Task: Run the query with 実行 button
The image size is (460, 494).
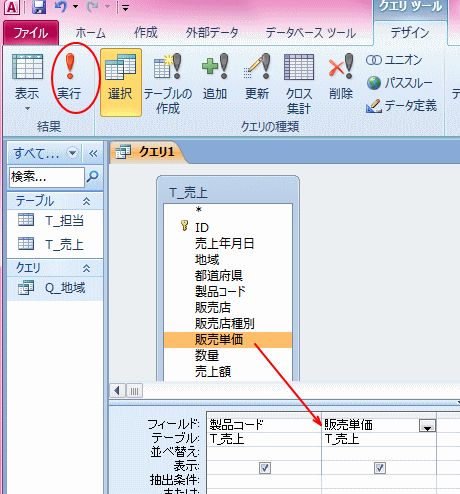Action: click(x=69, y=77)
